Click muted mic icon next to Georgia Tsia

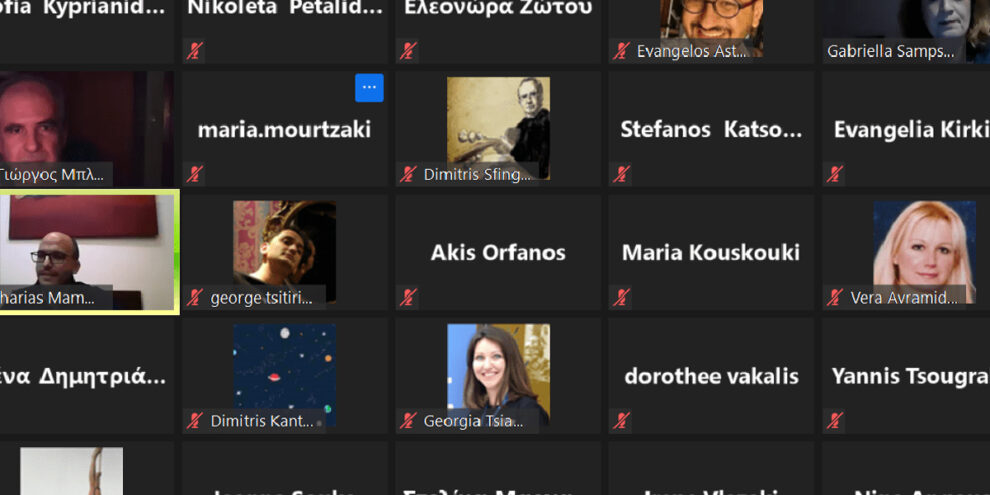pos(408,420)
